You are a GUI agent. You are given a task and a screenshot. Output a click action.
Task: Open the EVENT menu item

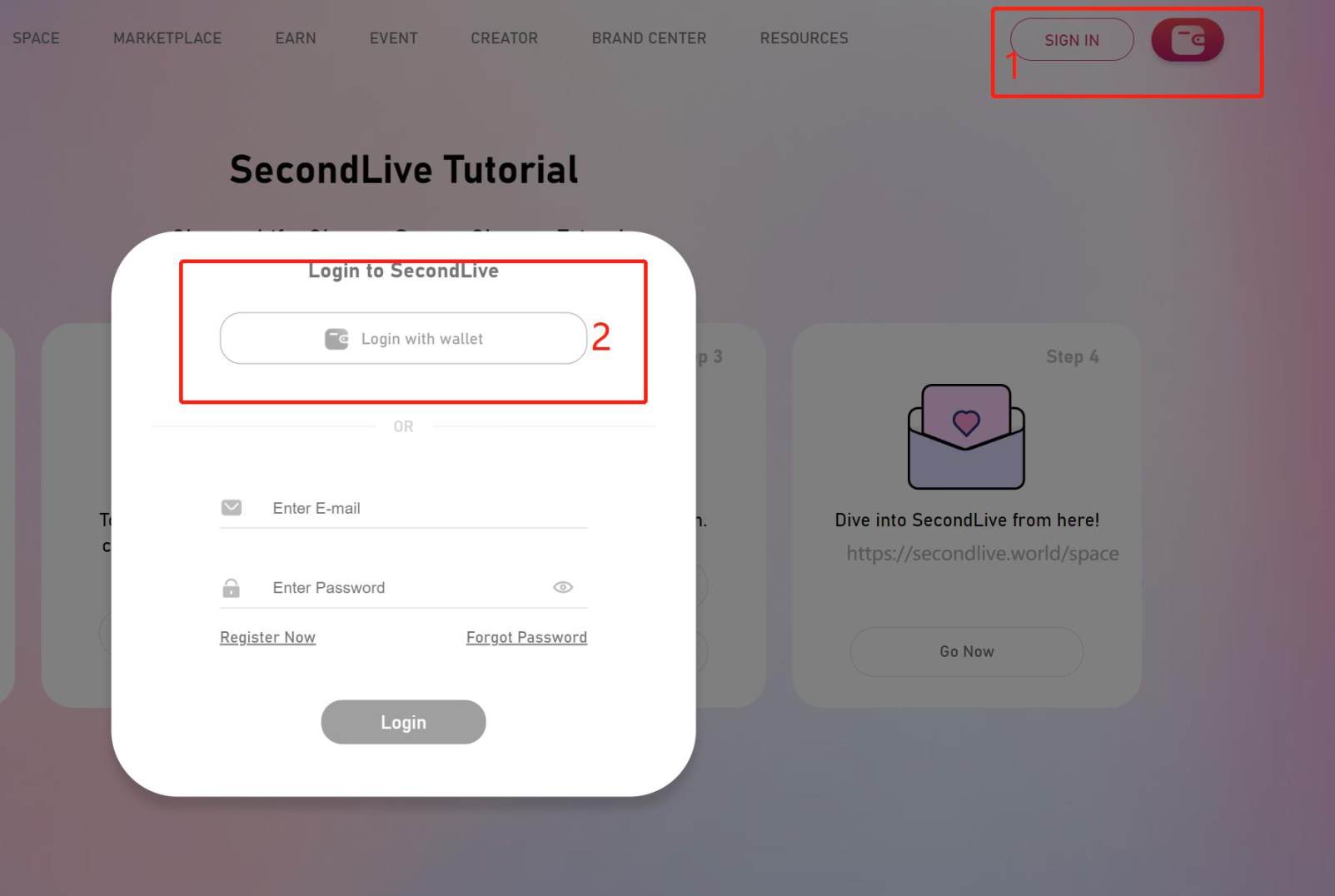[394, 38]
